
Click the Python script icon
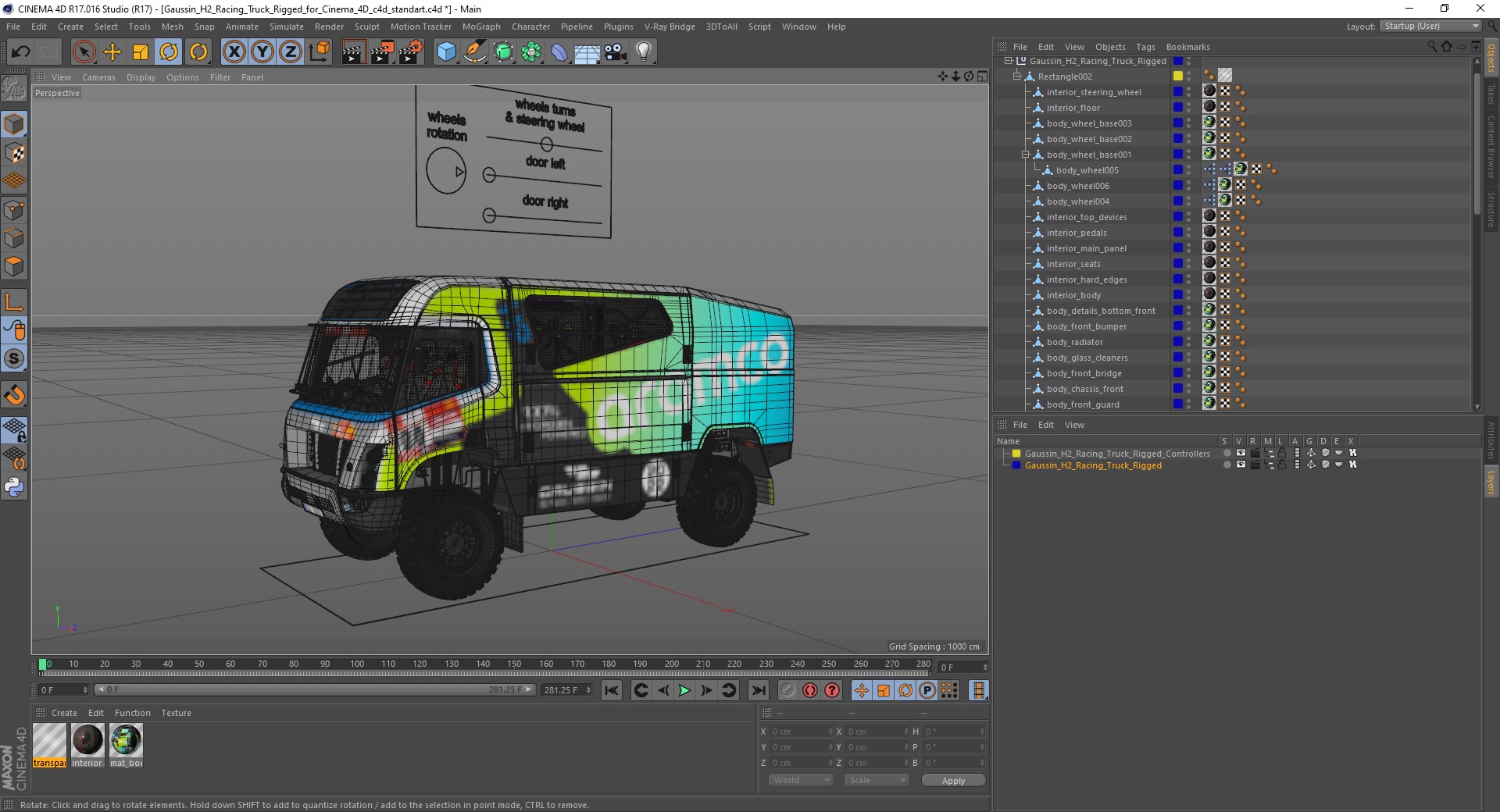(14, 487)
